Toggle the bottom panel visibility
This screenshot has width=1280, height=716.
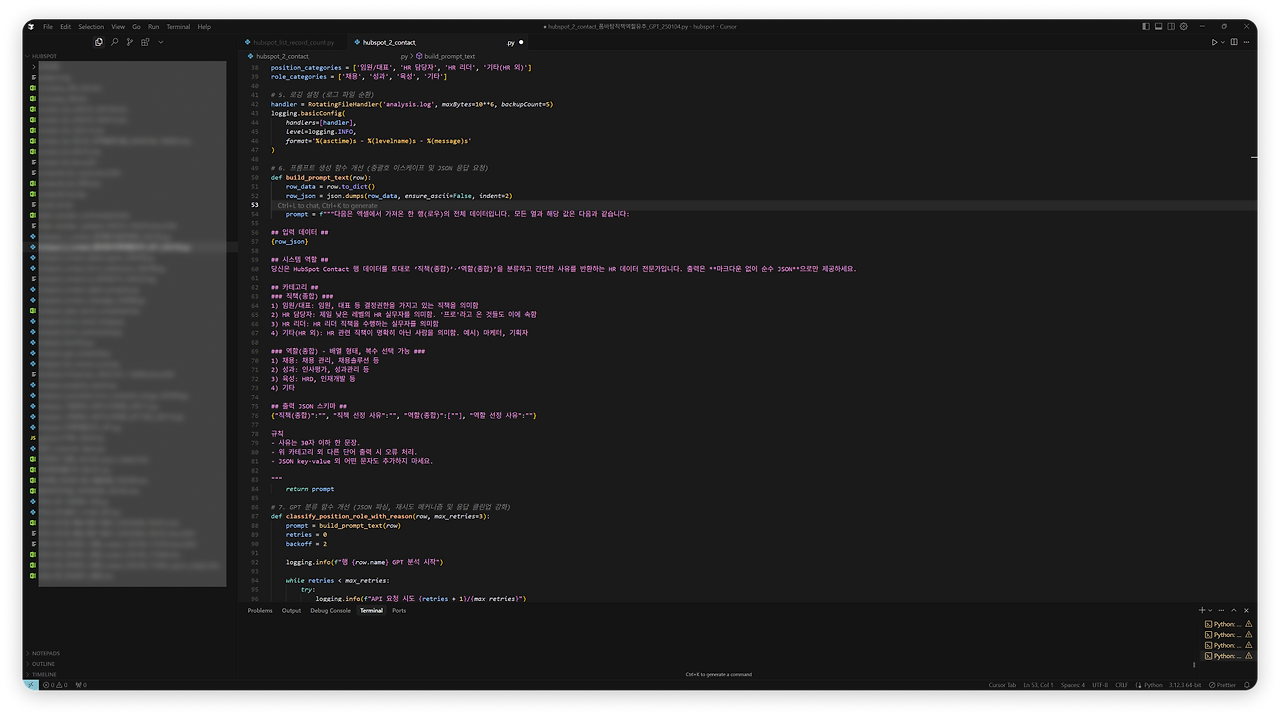point(1160,26)
